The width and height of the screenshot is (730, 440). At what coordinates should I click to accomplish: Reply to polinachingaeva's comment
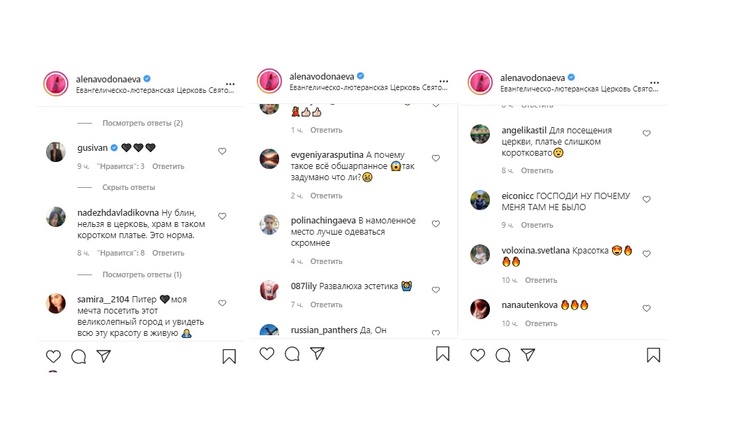coord(326,261)
